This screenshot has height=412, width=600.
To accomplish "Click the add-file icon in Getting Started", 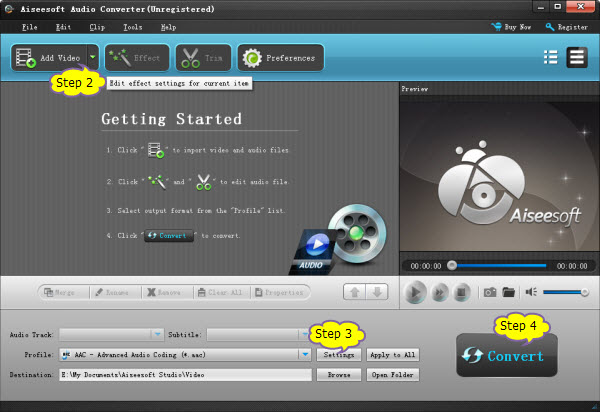I will [156, 150].
